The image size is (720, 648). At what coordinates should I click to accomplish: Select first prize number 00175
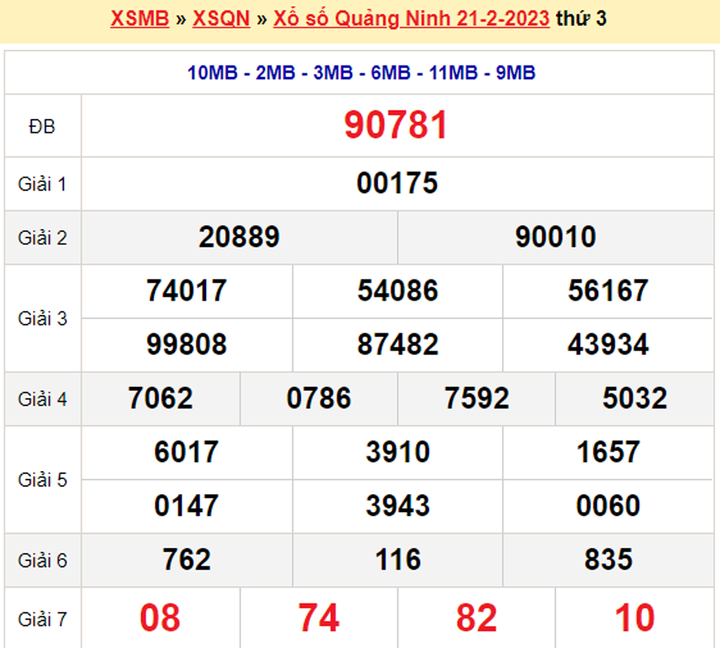pyautogui.click(x=397, y=183)
